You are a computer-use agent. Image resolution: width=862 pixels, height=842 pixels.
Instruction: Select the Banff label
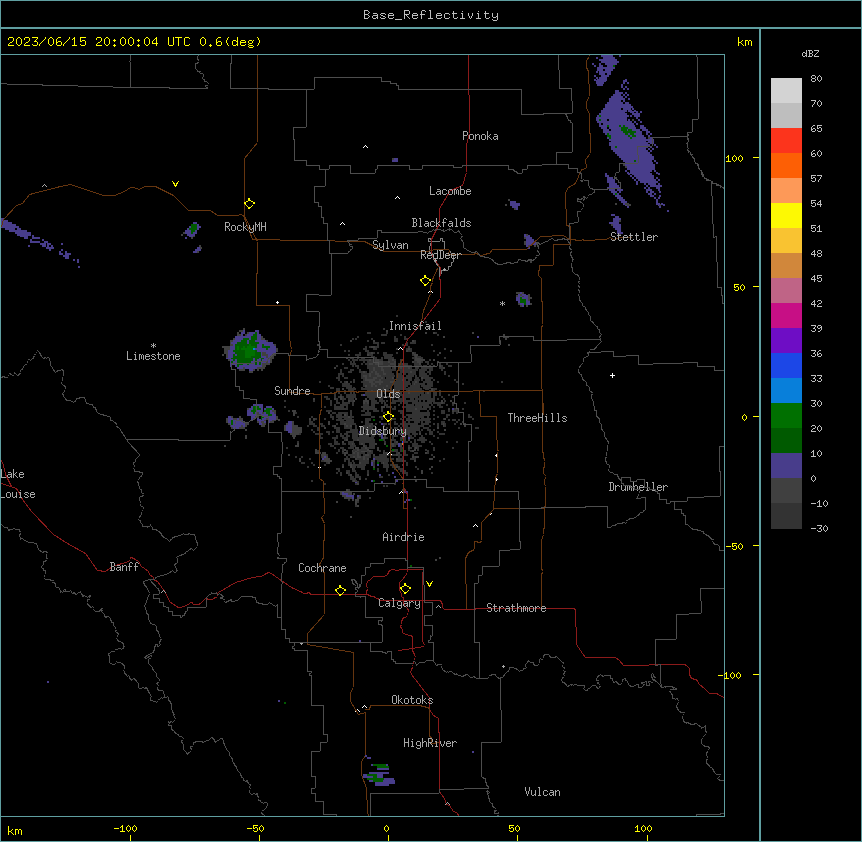pos(124,567)
